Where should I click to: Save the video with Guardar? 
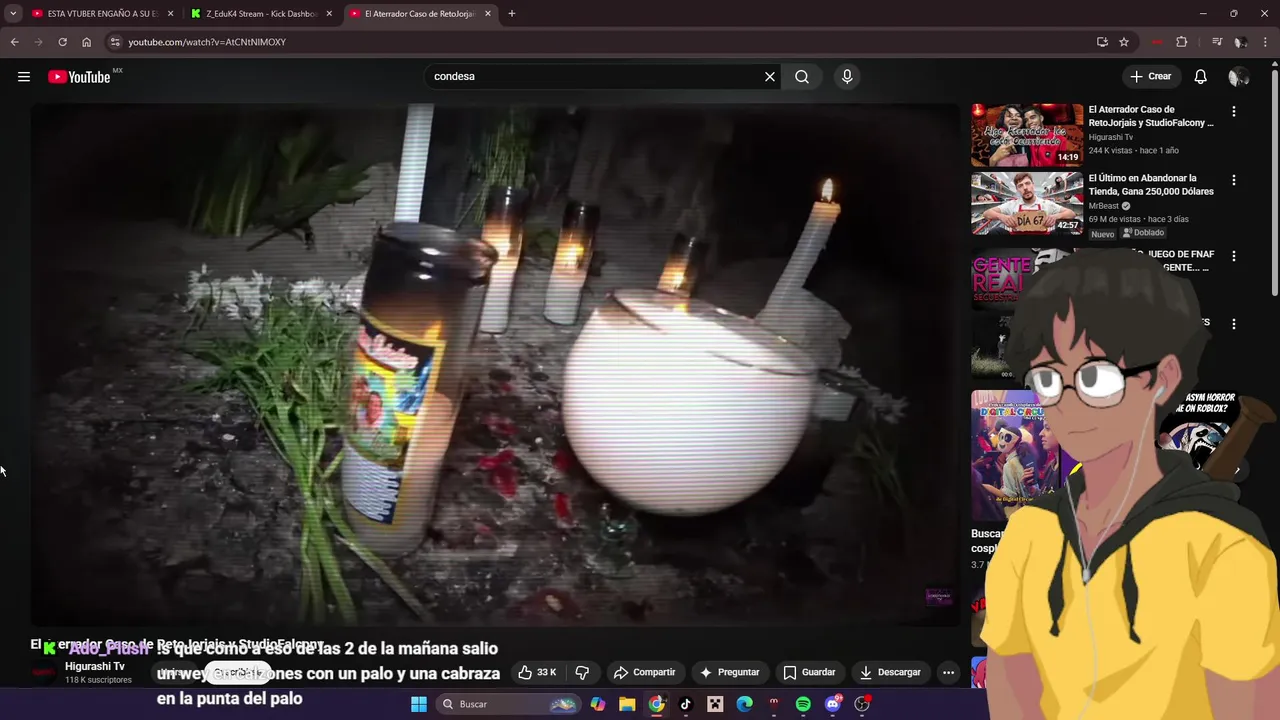(x=809, y=672)
